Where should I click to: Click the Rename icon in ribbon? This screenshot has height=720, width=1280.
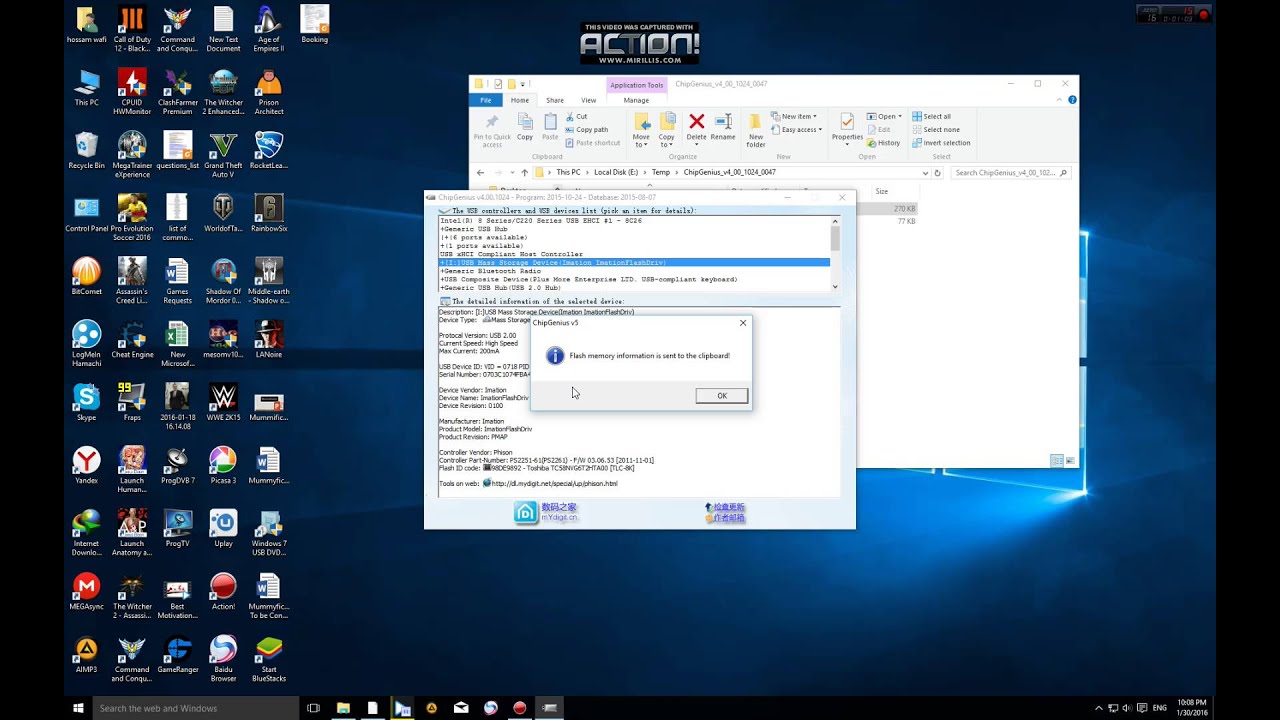click(x=723, y=123)
